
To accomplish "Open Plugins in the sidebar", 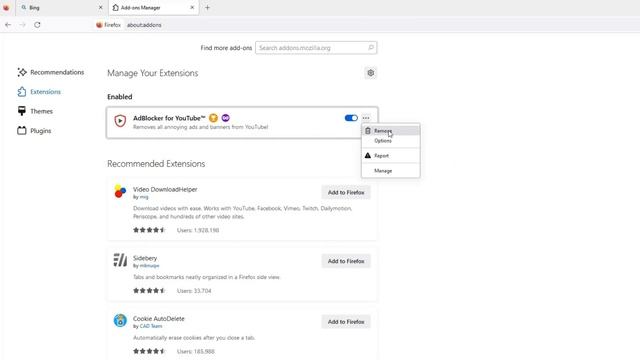I will 34,131.
